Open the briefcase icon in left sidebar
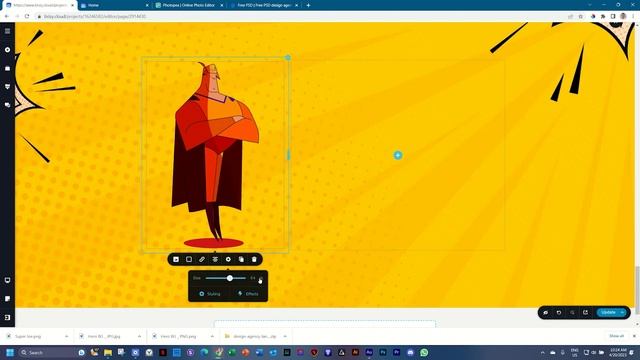 7,68
